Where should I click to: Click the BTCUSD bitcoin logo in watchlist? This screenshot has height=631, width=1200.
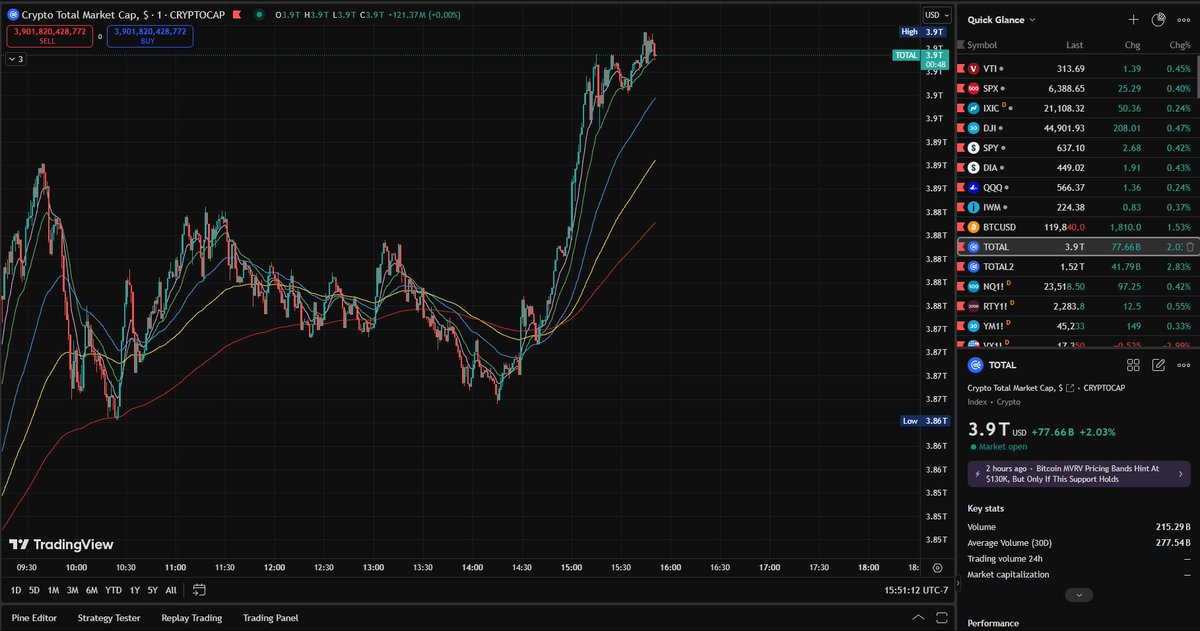pos(974,227)
